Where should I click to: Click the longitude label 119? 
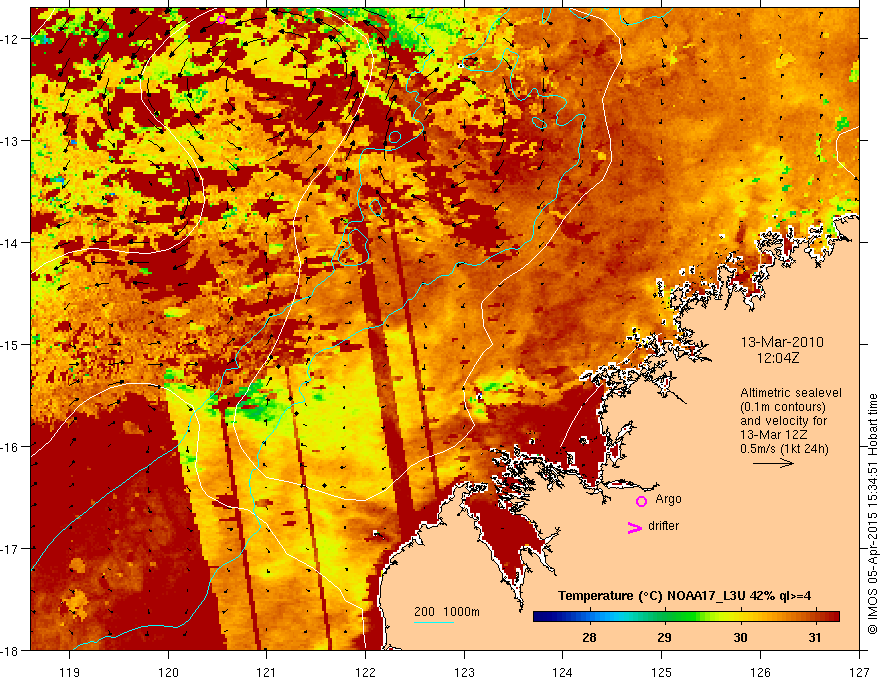70,672
